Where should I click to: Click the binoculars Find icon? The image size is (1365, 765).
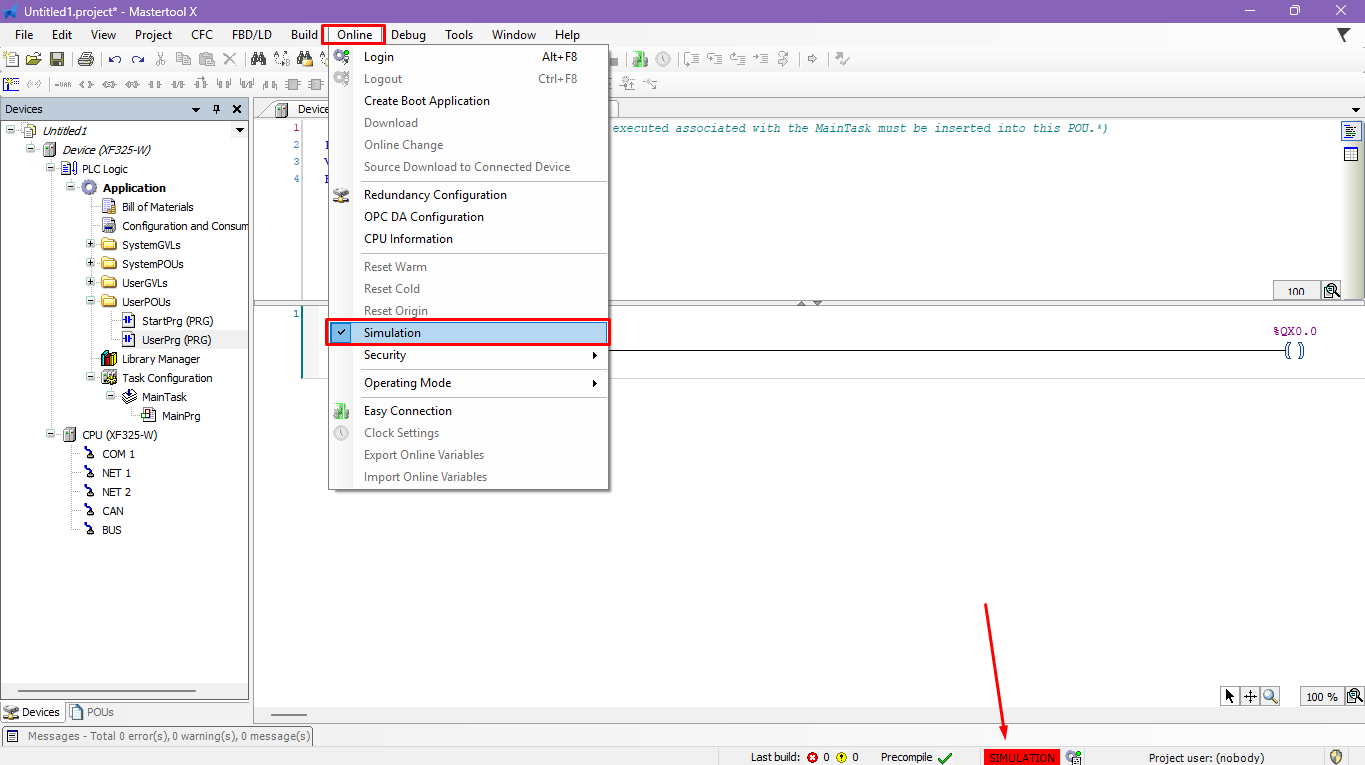[x=258, y=60]
